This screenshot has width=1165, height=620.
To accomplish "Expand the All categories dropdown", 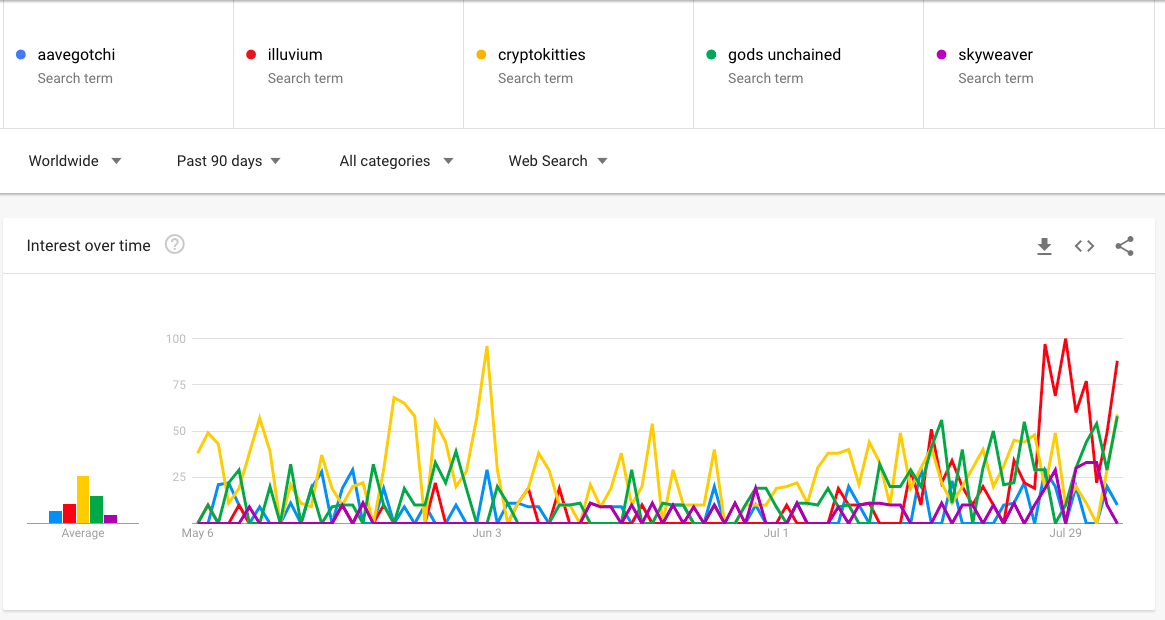I will [x=396, y=161].
